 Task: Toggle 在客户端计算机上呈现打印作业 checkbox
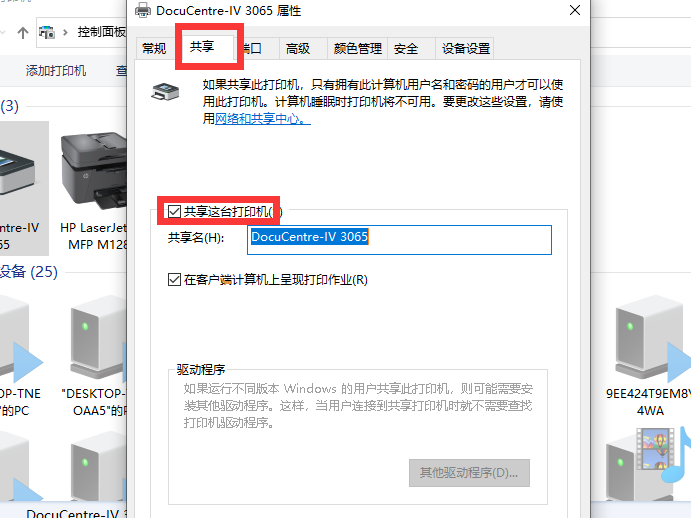(175, 279)
